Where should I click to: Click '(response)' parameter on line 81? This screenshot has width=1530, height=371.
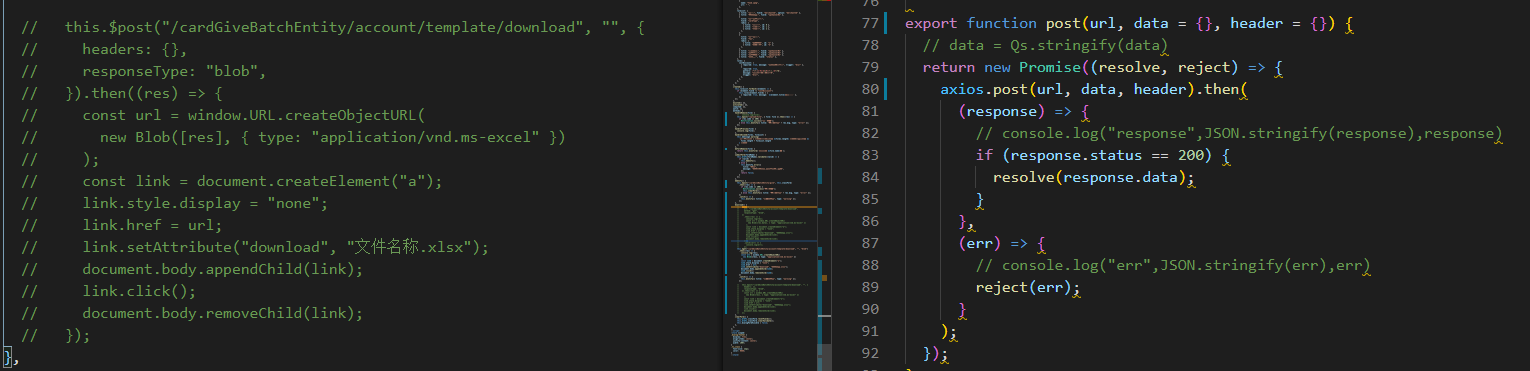tap(1002, 111)
